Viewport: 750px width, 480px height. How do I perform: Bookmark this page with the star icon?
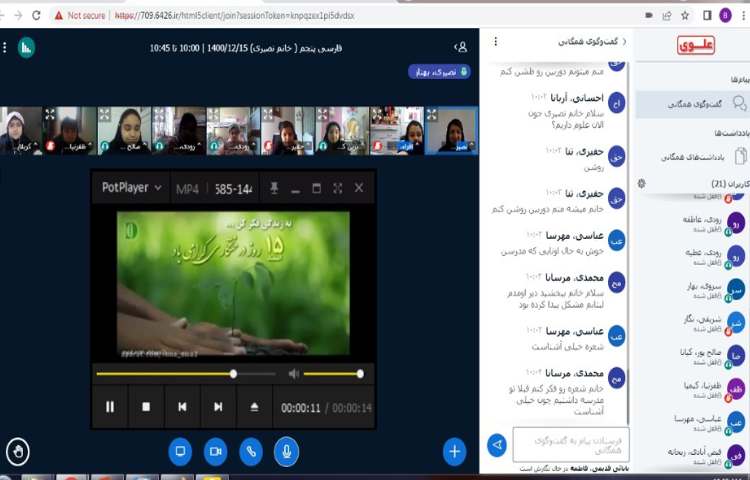tap(685, 15)
